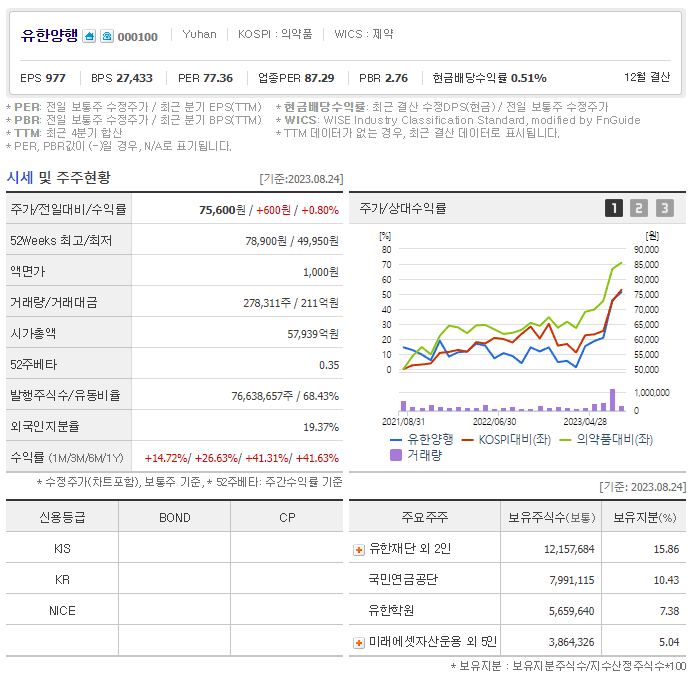Click the 유한양행 company name heading

[x=49, y=35]
